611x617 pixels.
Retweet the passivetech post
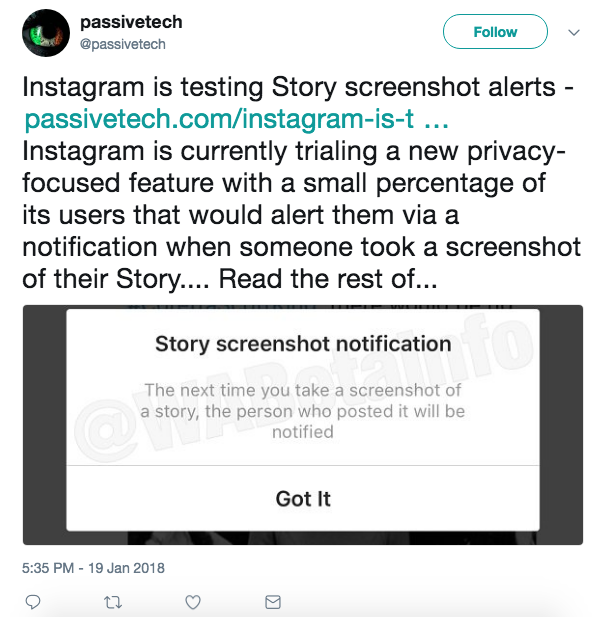(113, 602)
